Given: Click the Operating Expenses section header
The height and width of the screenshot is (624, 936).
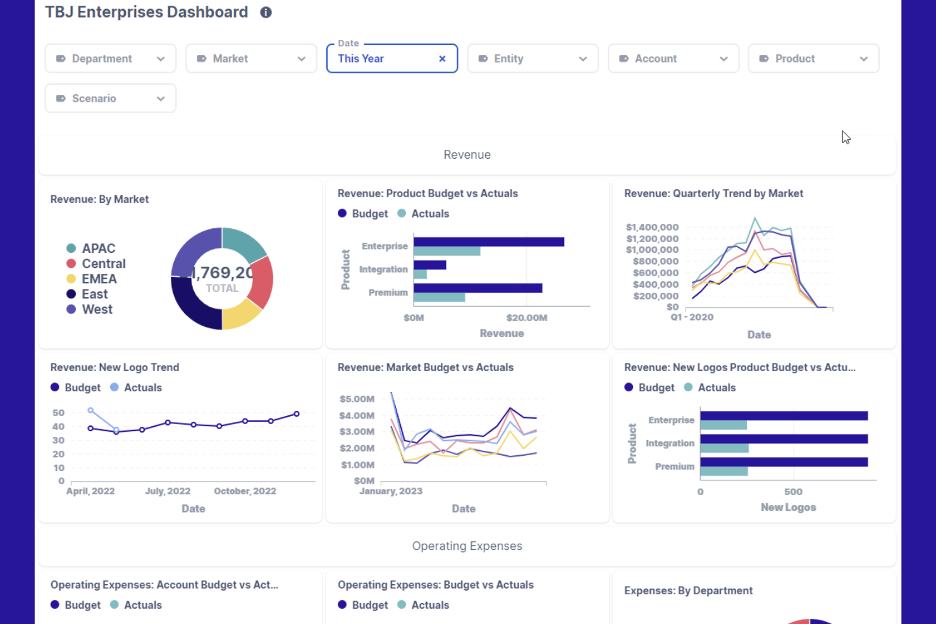Looking at the screenshot, I should click(467, 546).
